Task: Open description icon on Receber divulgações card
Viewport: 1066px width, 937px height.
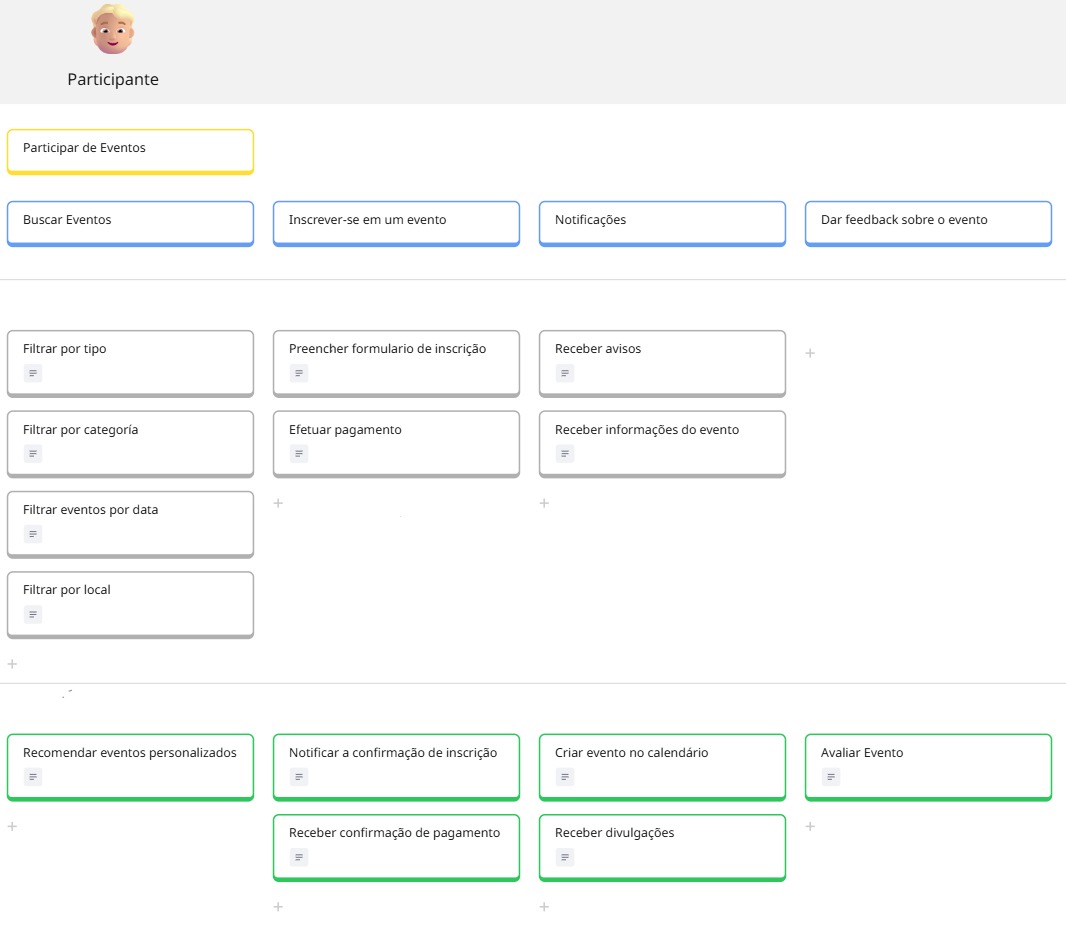Action: [565, 857]
